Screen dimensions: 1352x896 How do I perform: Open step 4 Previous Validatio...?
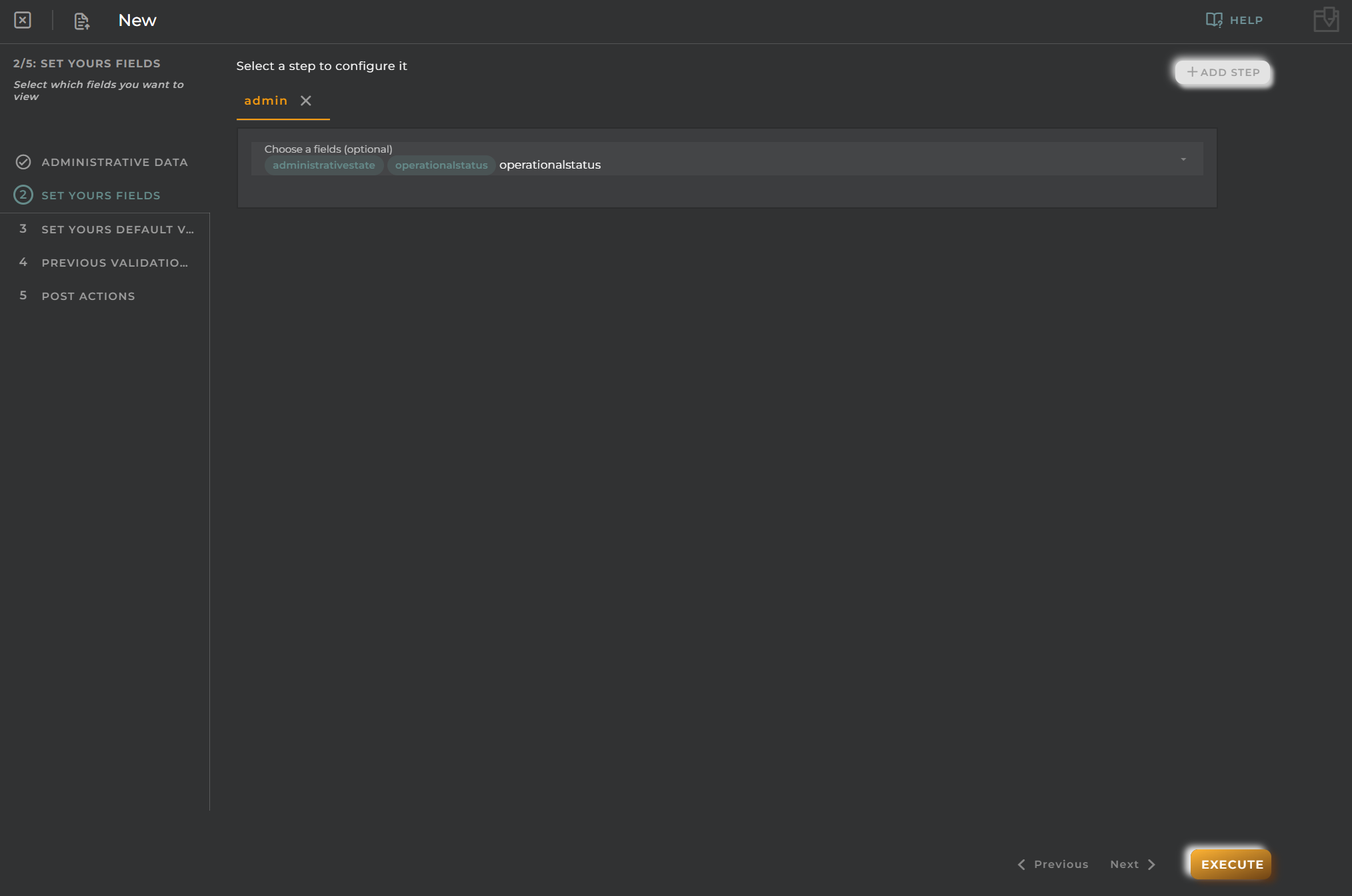pyautogui.click(x=105, y=263)
